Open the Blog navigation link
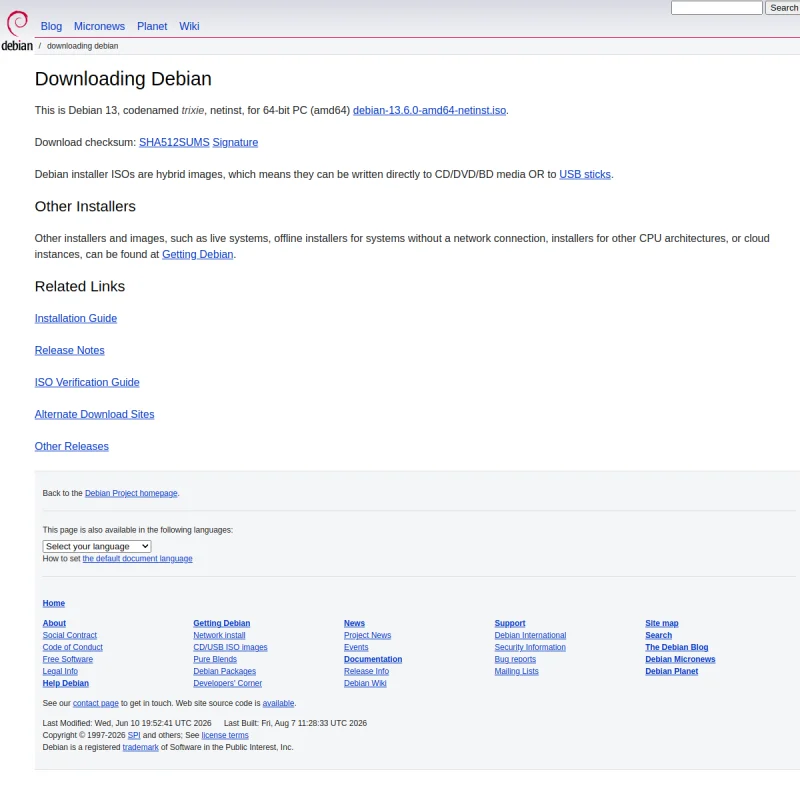The width and height of the screenshot is (800, 800). point(51,26)
